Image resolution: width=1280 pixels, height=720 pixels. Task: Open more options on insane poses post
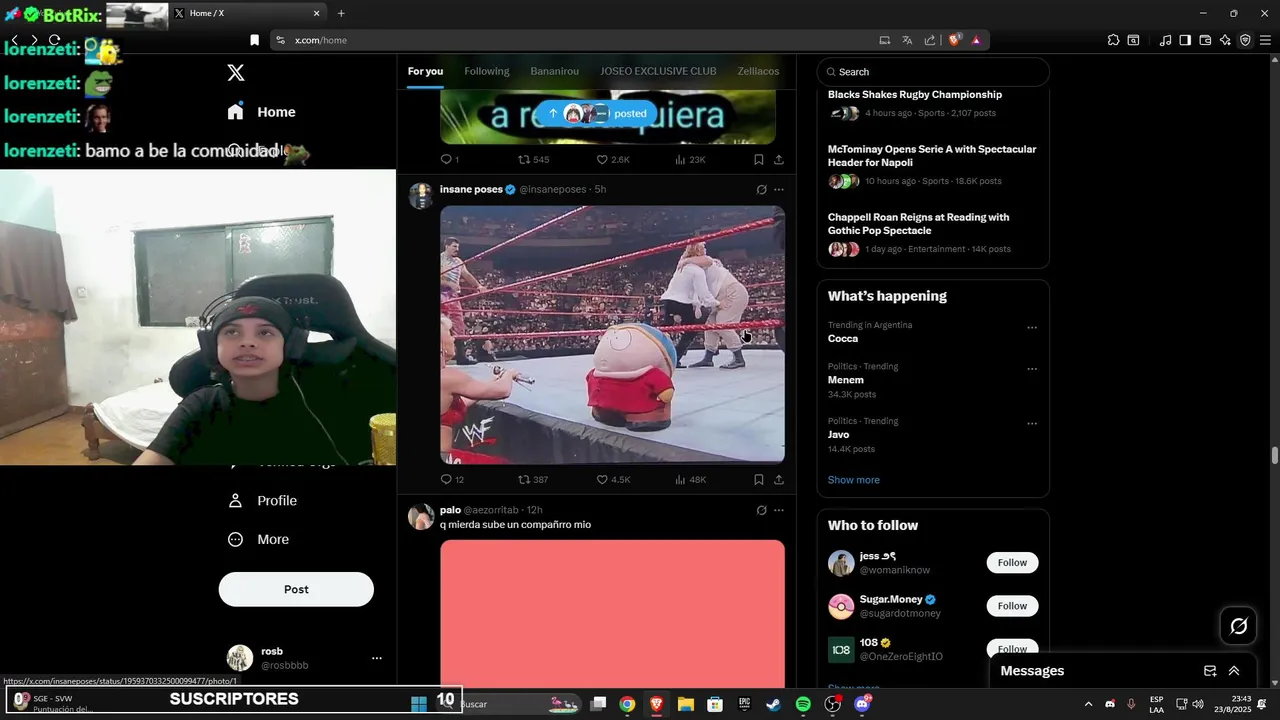coord(779,189)
